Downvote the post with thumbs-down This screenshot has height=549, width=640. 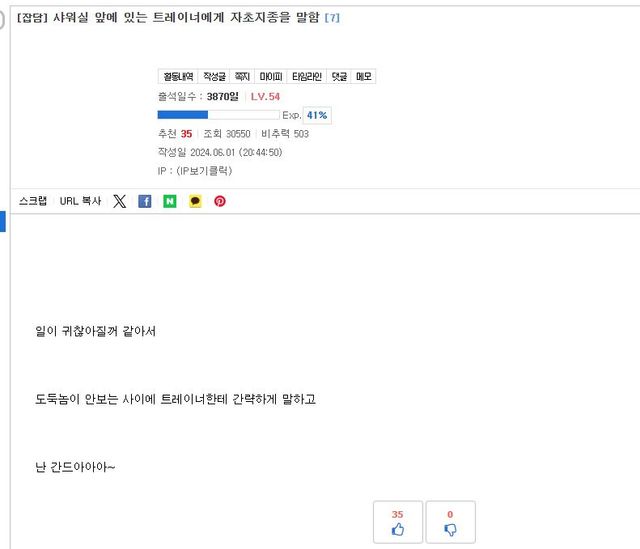[x=450, y=523]
